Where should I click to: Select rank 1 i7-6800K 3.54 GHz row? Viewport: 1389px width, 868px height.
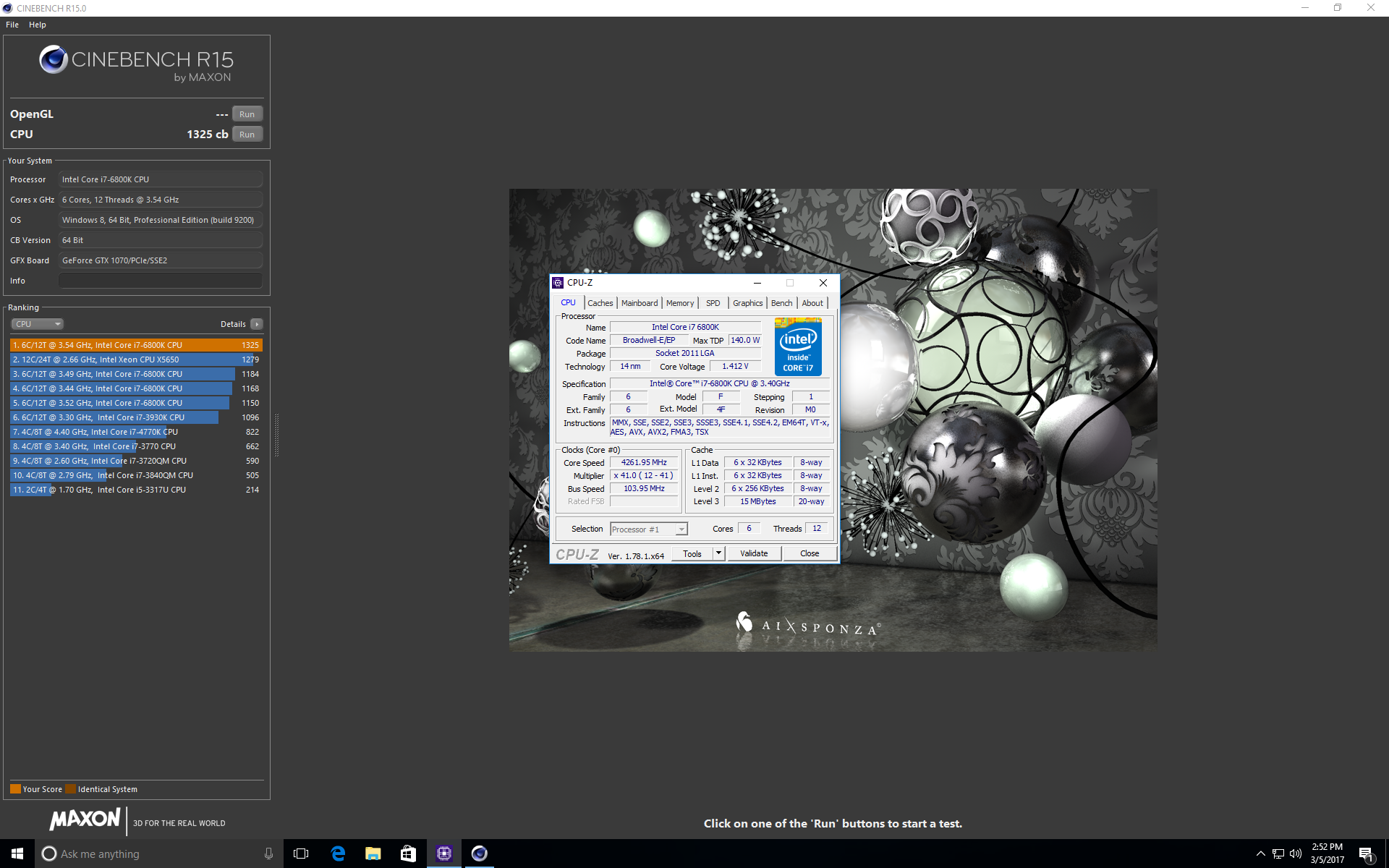tap(136, 345)
